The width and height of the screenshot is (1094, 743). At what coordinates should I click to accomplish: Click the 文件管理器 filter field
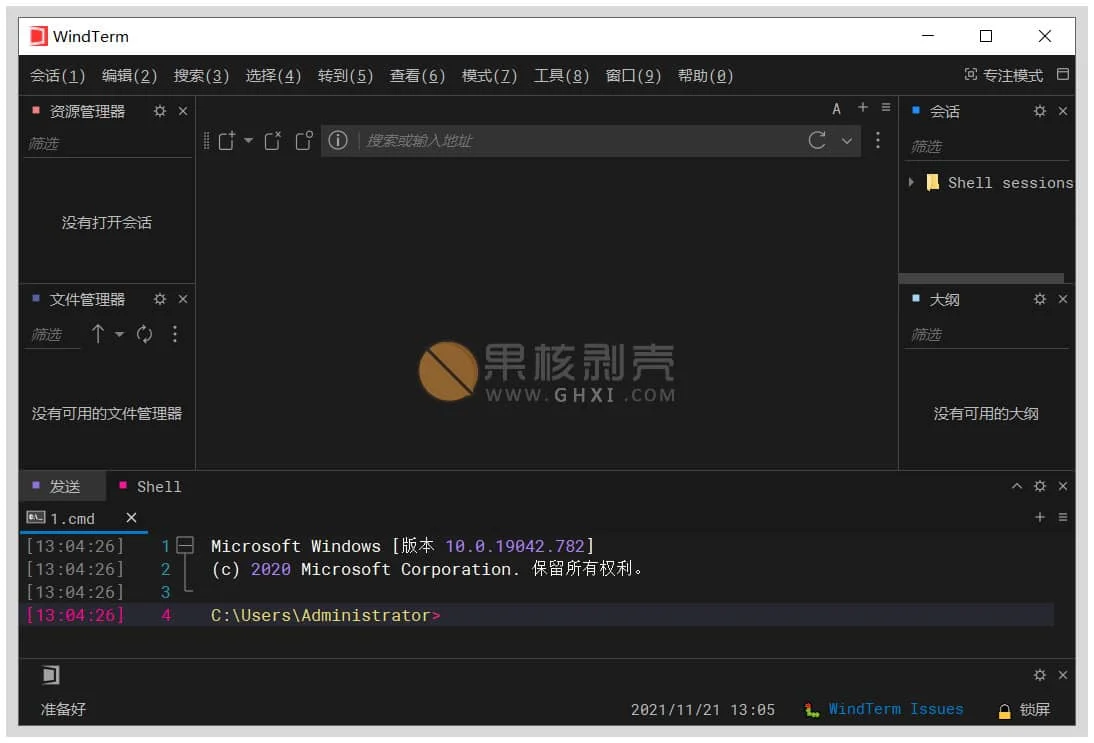pyautogui.click(x=53, y=335)
